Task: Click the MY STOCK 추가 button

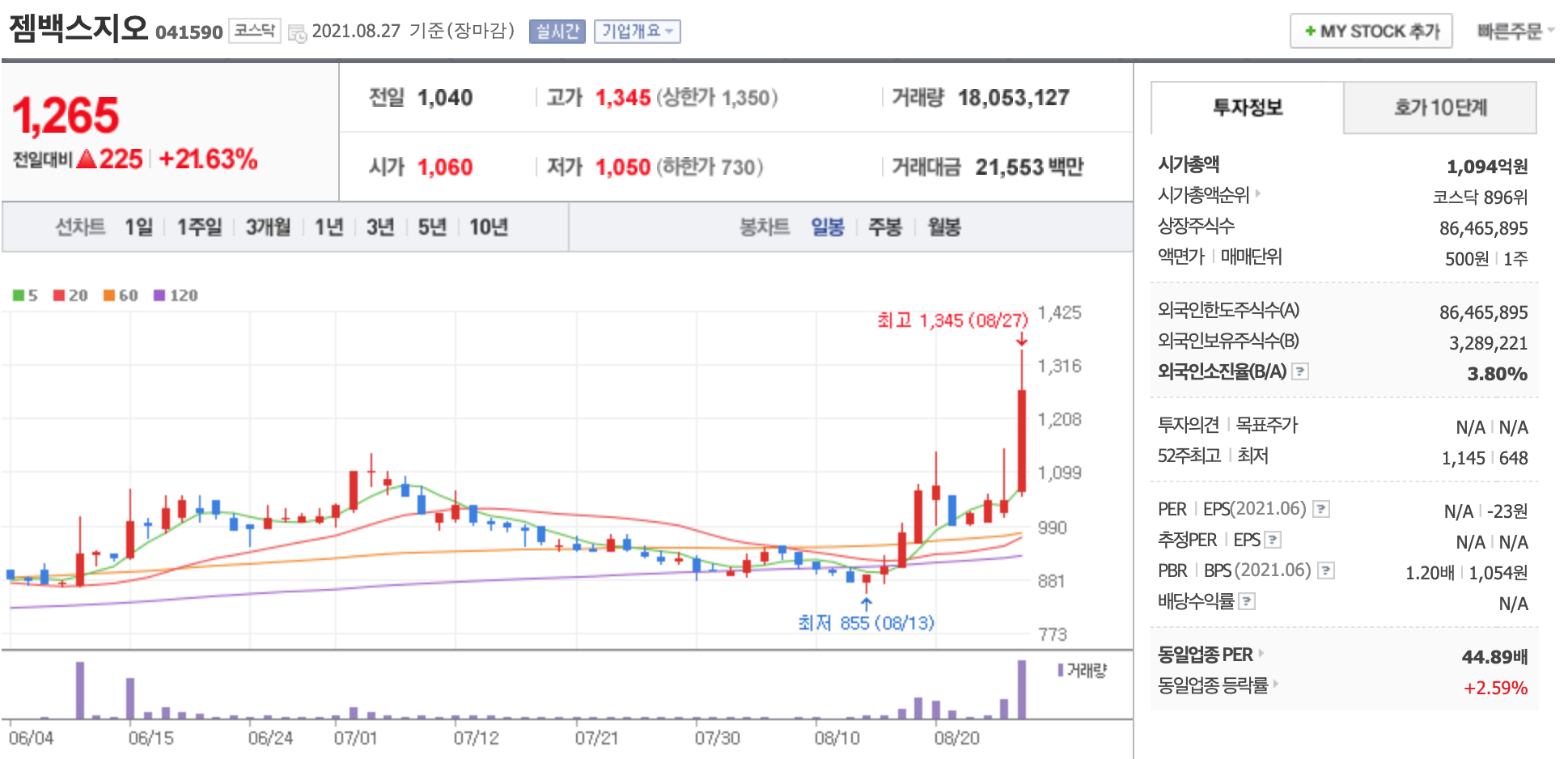Action: point(1371,32)
